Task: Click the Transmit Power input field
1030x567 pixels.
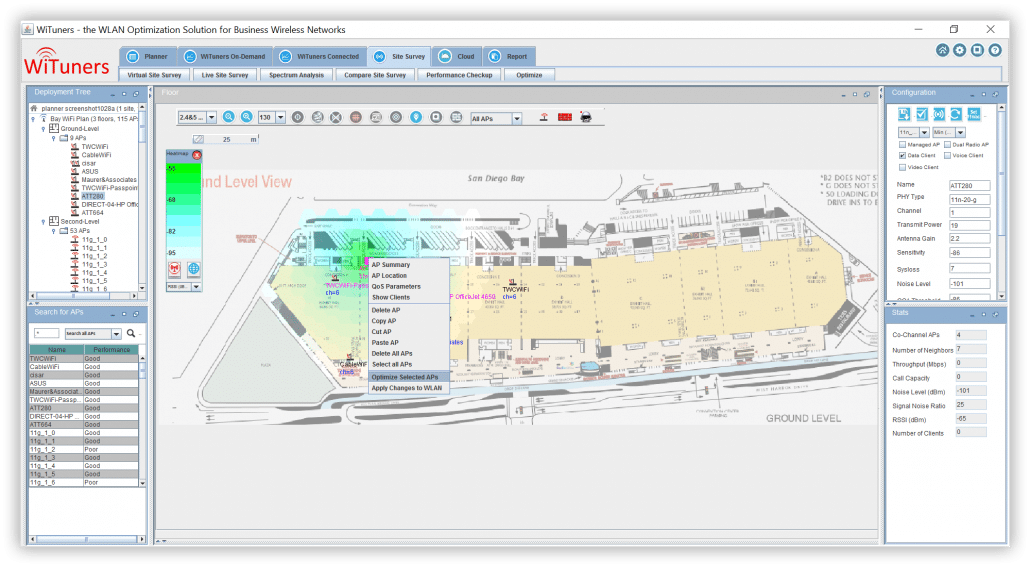Action: (970, 225)
